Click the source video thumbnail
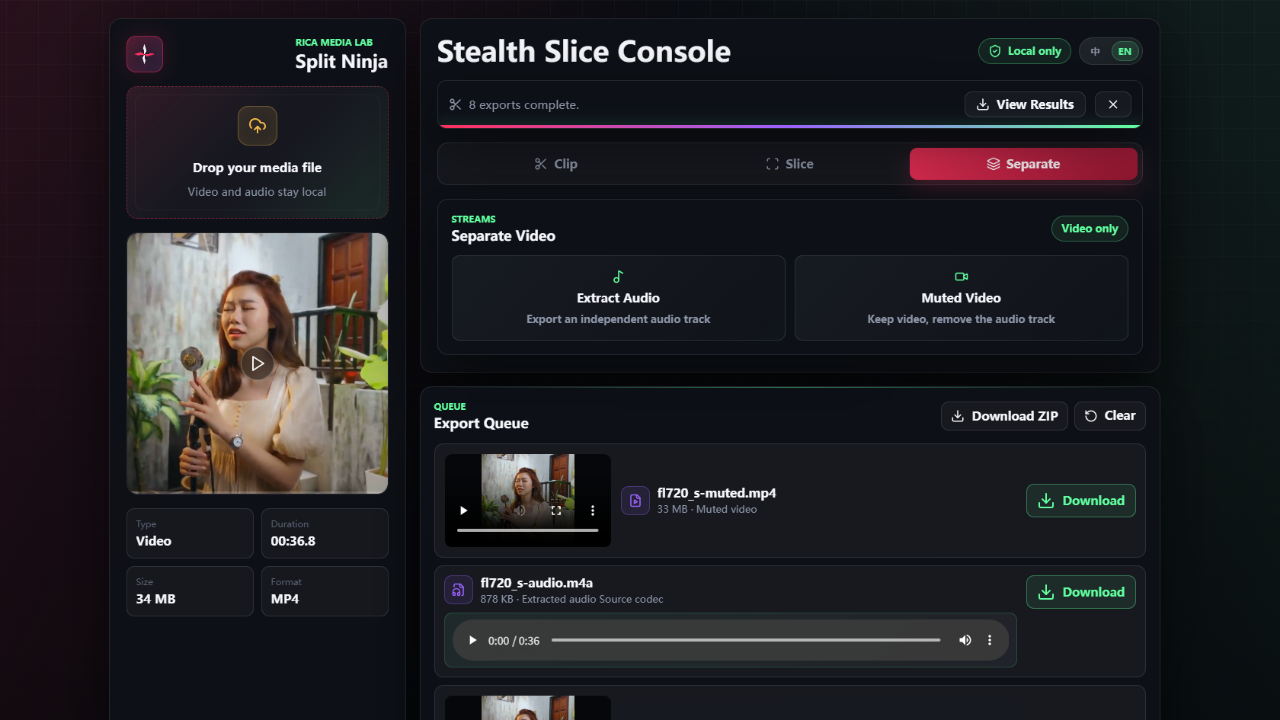1280x720 pixels. coord(257,363)
